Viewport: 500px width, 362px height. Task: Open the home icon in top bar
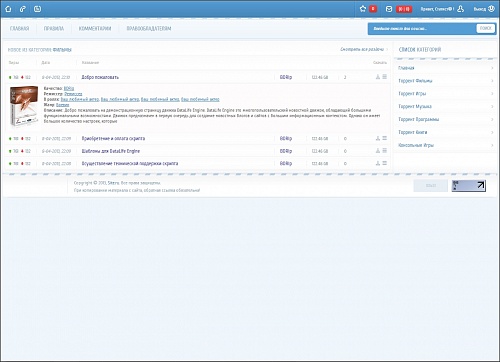click(x=8, y=9)
